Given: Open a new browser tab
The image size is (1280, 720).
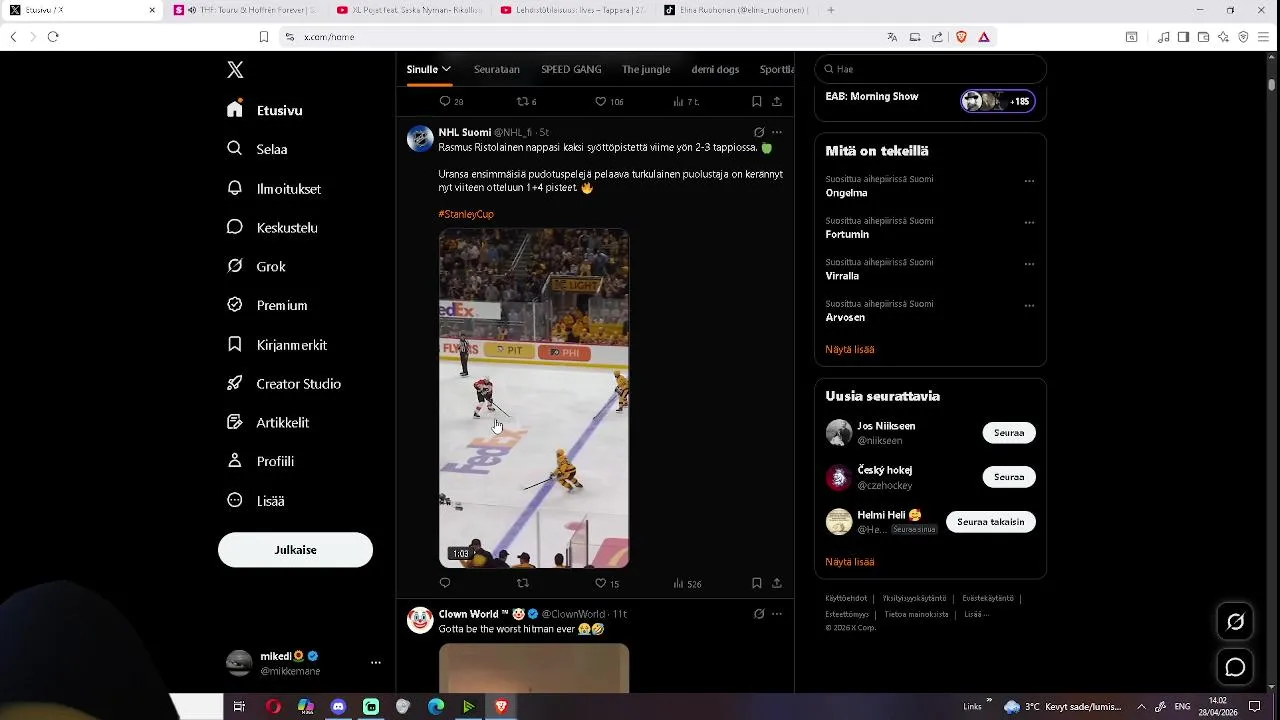Looking at the screenshot, I should click(x=831, y=10).
